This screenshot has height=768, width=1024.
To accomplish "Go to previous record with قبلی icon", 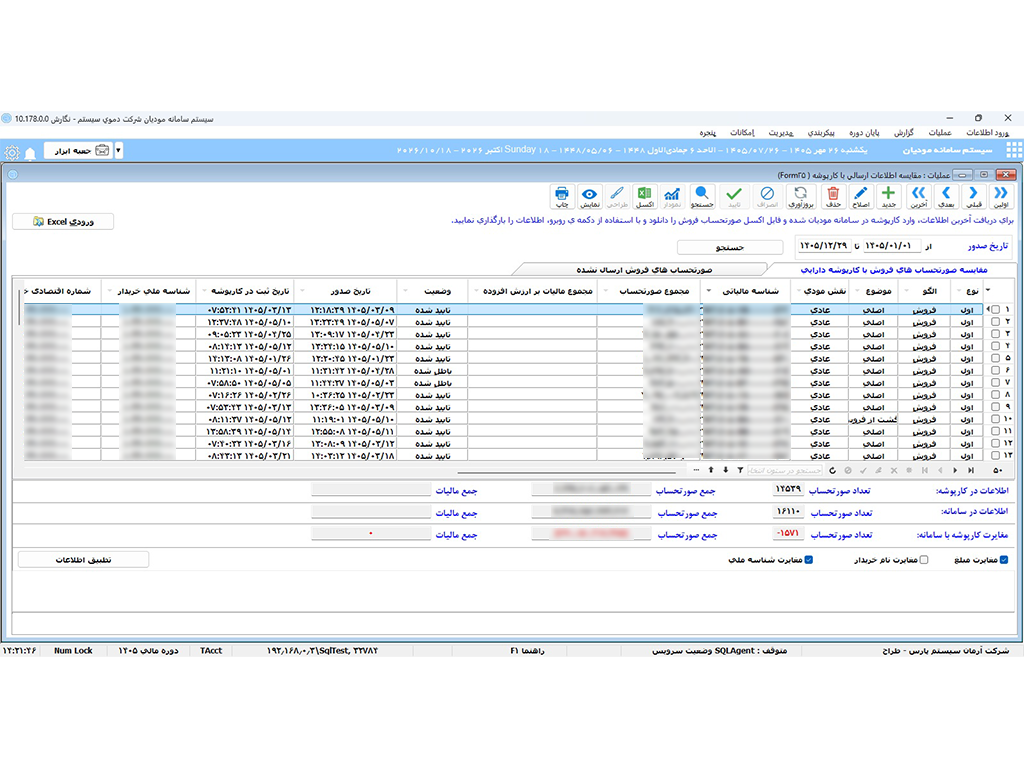I will pos(974,196).
